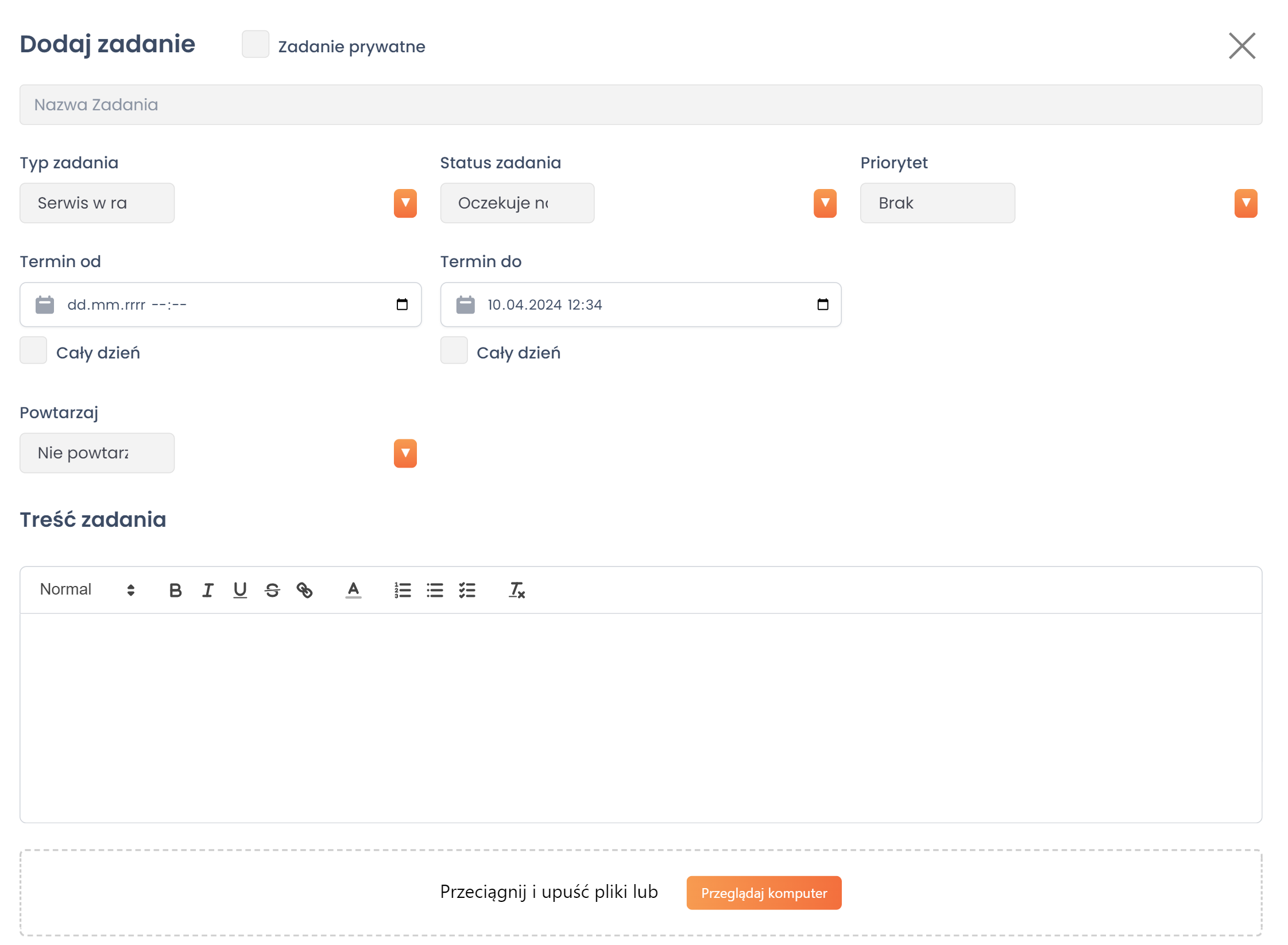The width and height of the screenshot is (1288, 945).
Task: Open text color picker in editor
Action: click(353, 590)
